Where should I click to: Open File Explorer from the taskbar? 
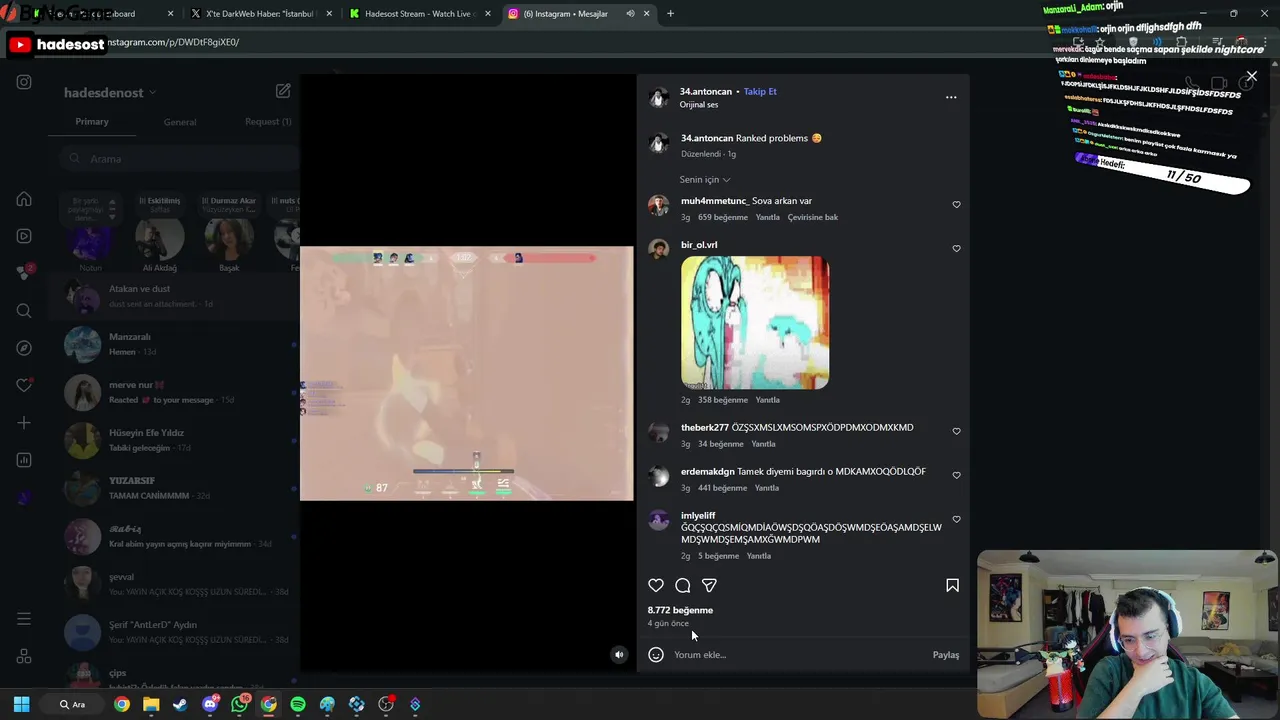click(151, 704)
